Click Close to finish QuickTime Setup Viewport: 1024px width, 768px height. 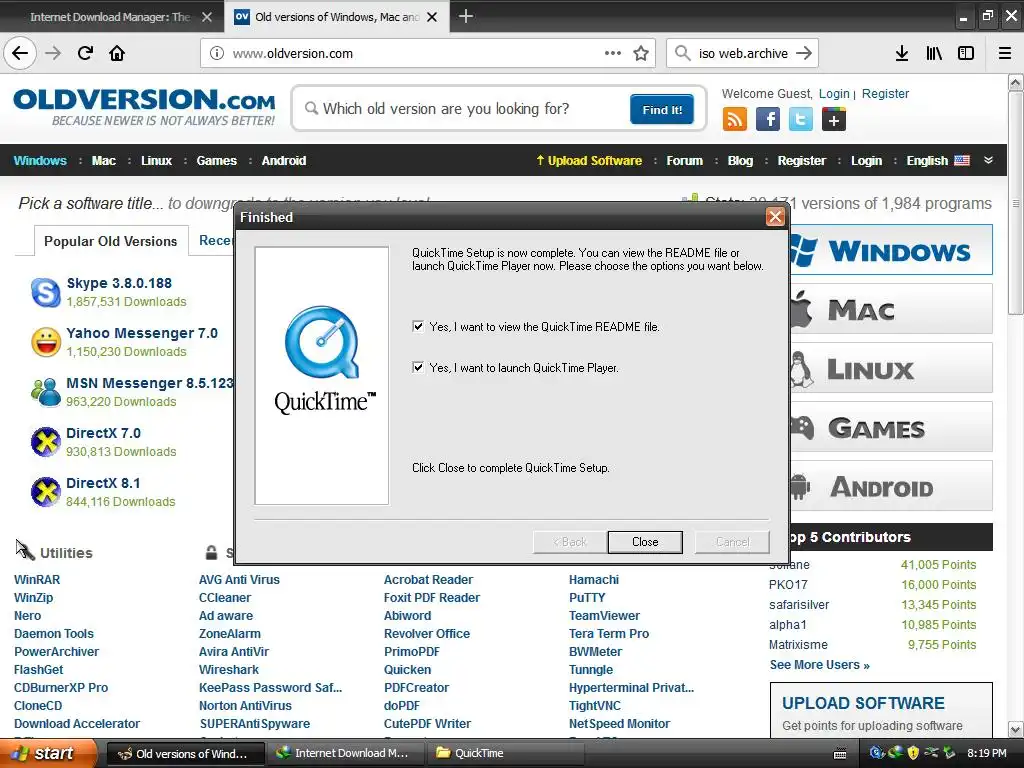pos(645,541)
